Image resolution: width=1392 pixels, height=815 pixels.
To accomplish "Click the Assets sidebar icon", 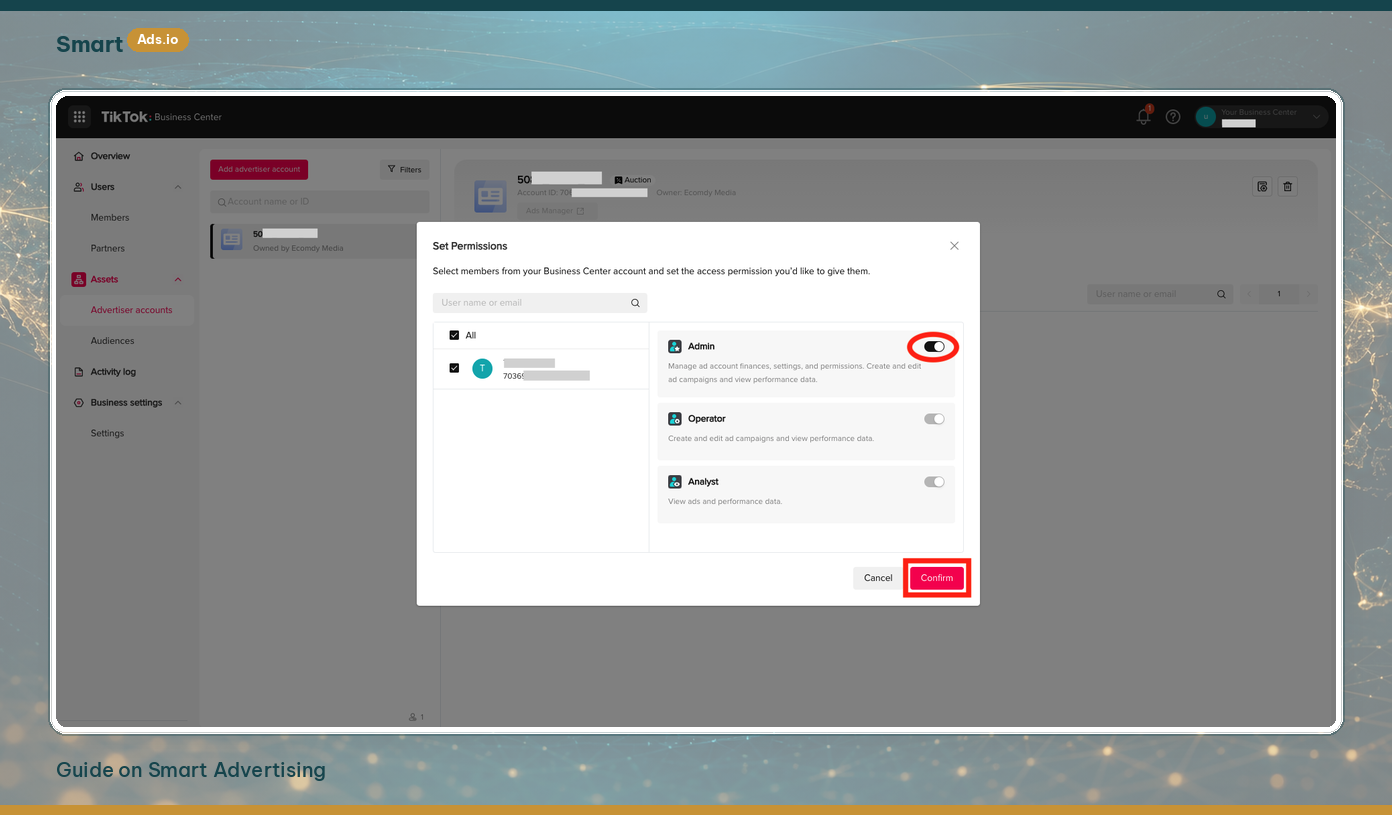I will click(x=79, y=279).
